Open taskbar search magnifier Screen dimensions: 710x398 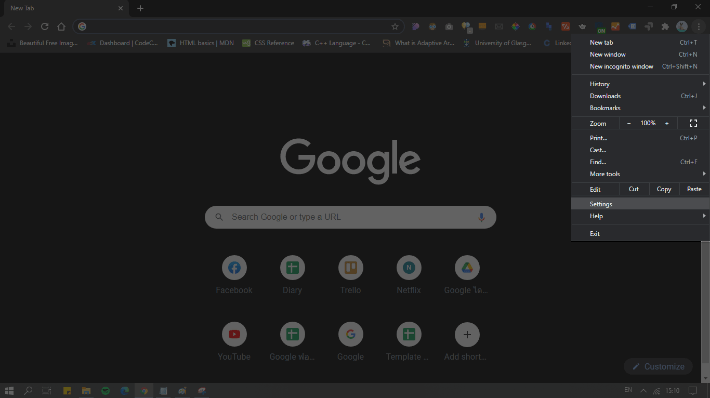(28, 390)
